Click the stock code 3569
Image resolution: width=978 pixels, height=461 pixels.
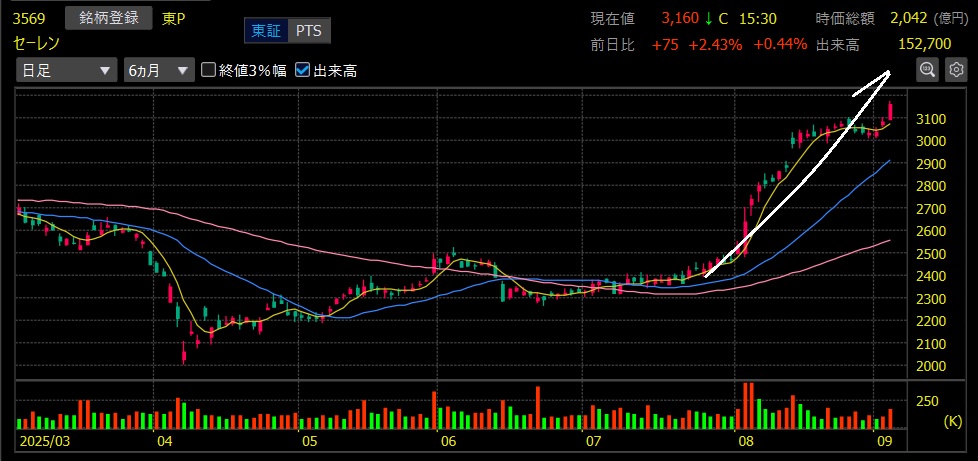click(30, 18)
